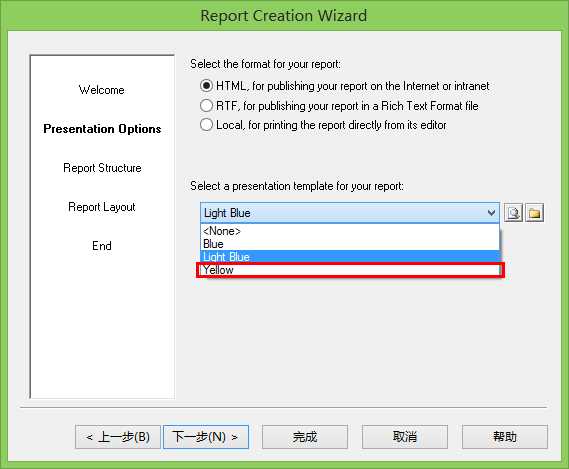Image resolution: width=569 pixels, height=469 pixels.
Task: Choose Yellow from the template list
Action: (x=350, y=270)
